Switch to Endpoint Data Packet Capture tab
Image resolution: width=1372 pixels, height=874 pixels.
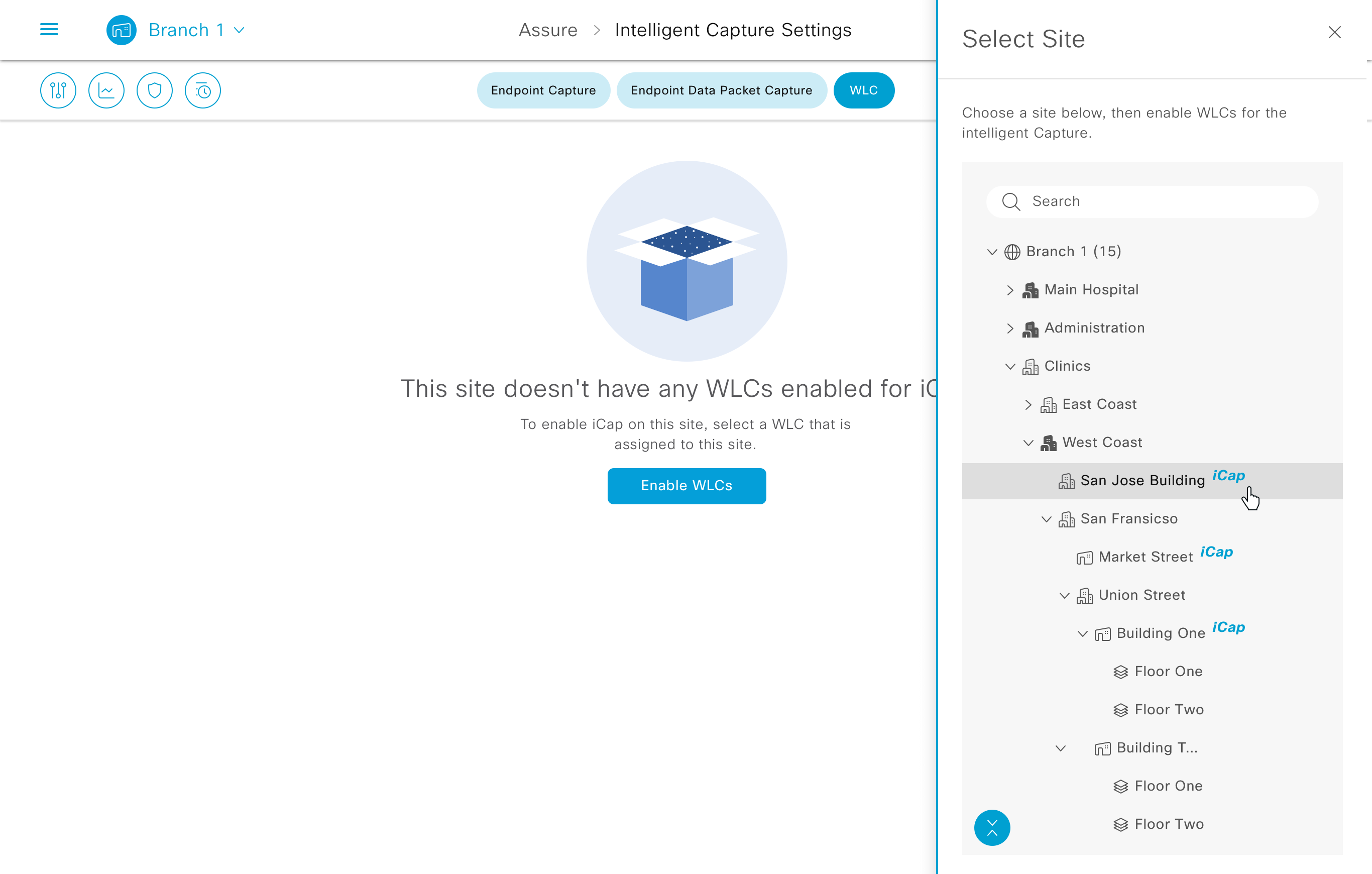click(x=721, y=90)
